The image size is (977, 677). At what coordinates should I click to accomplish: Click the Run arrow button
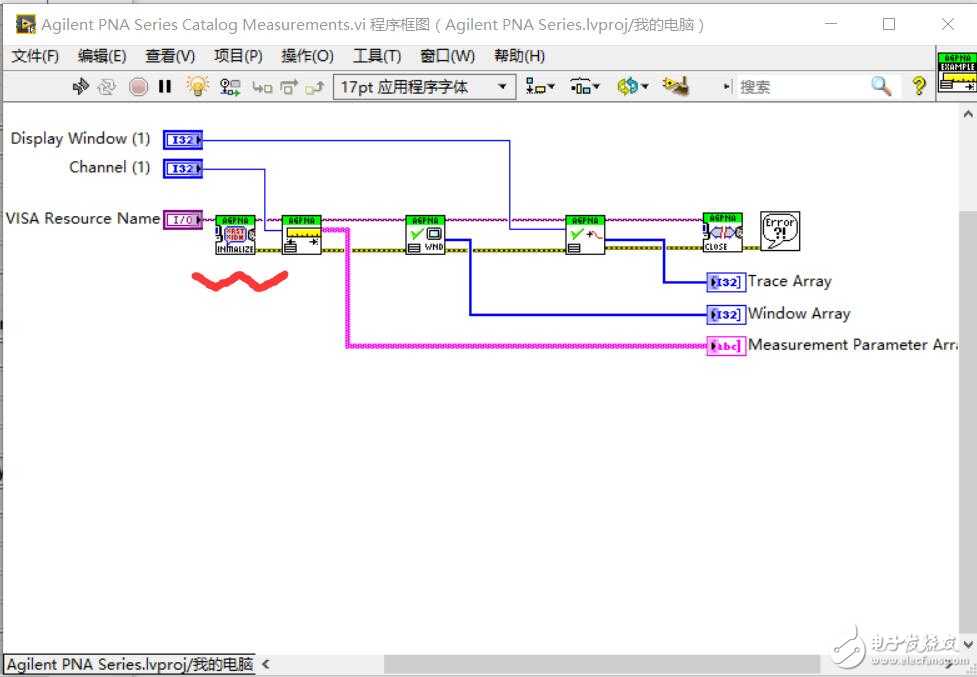tap(80, 87)
